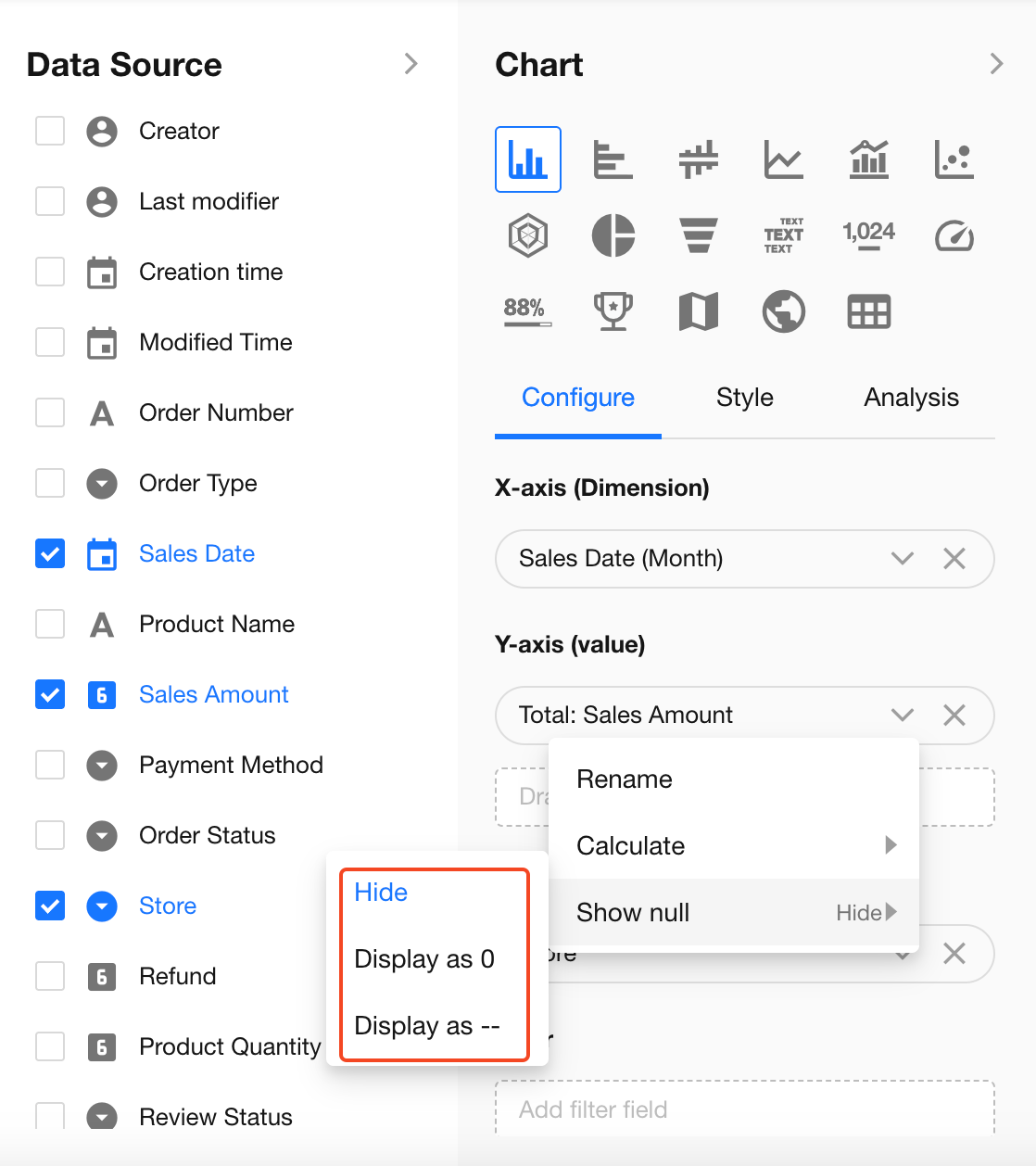Choose the globe map chart icon
Image resolution: width=1036 pixels, height=1166 pixels.
click(783, 311)
